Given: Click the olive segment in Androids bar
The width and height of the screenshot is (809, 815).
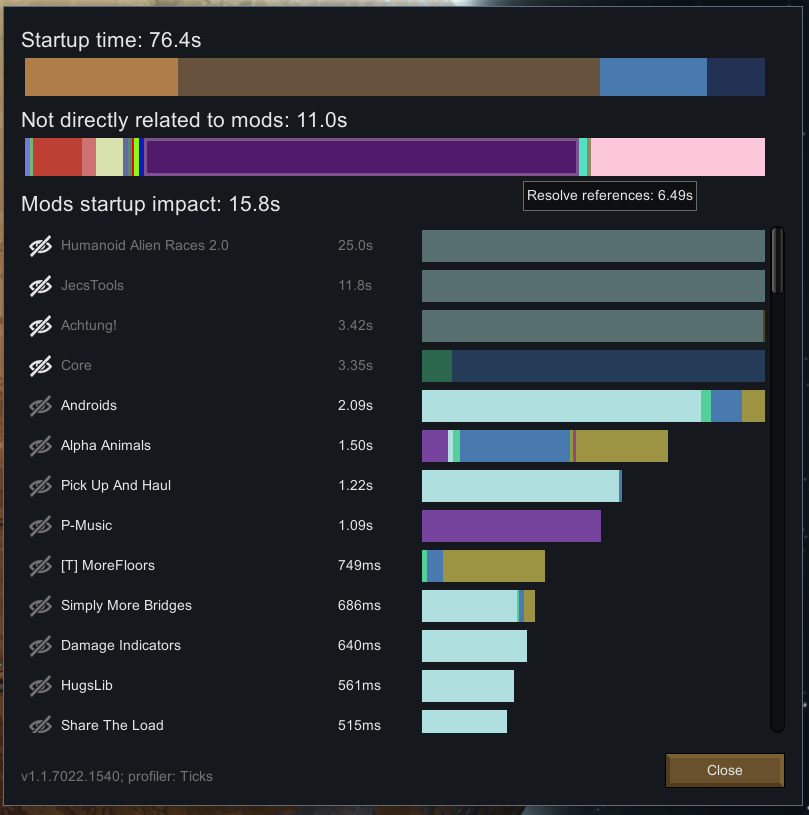Looking at the screenshot, I should [753, 406].
